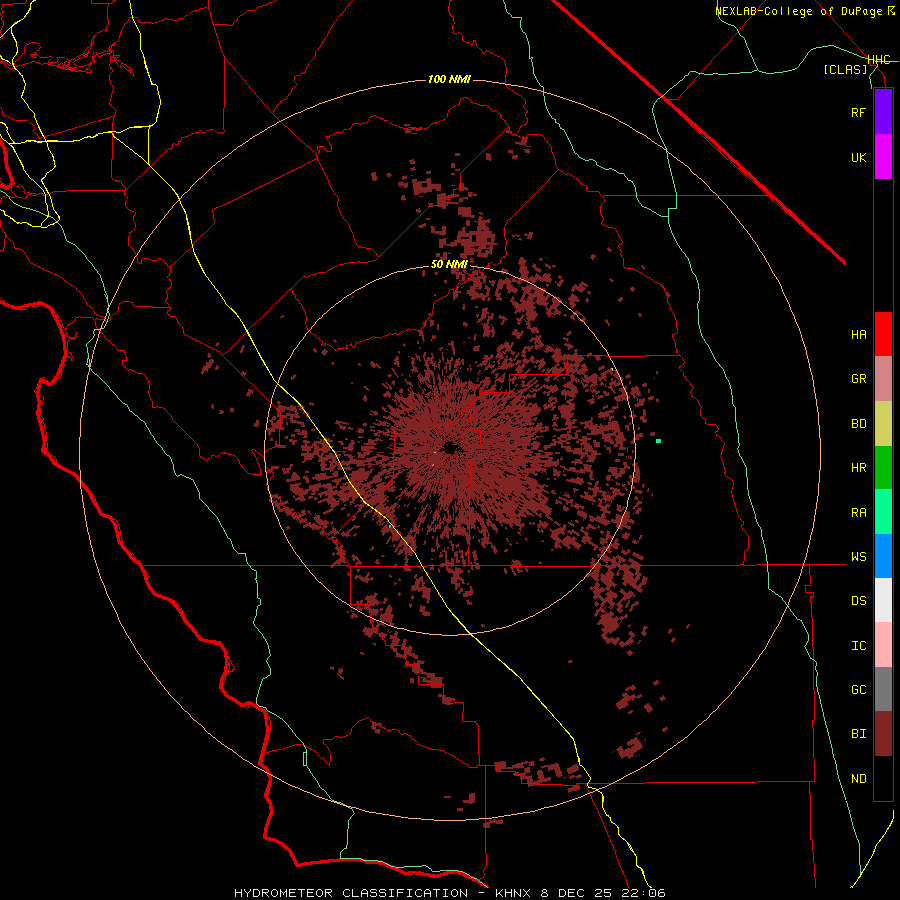Click the UK legend label
Viewport: 900px width, 900px height.
(859, 157)
